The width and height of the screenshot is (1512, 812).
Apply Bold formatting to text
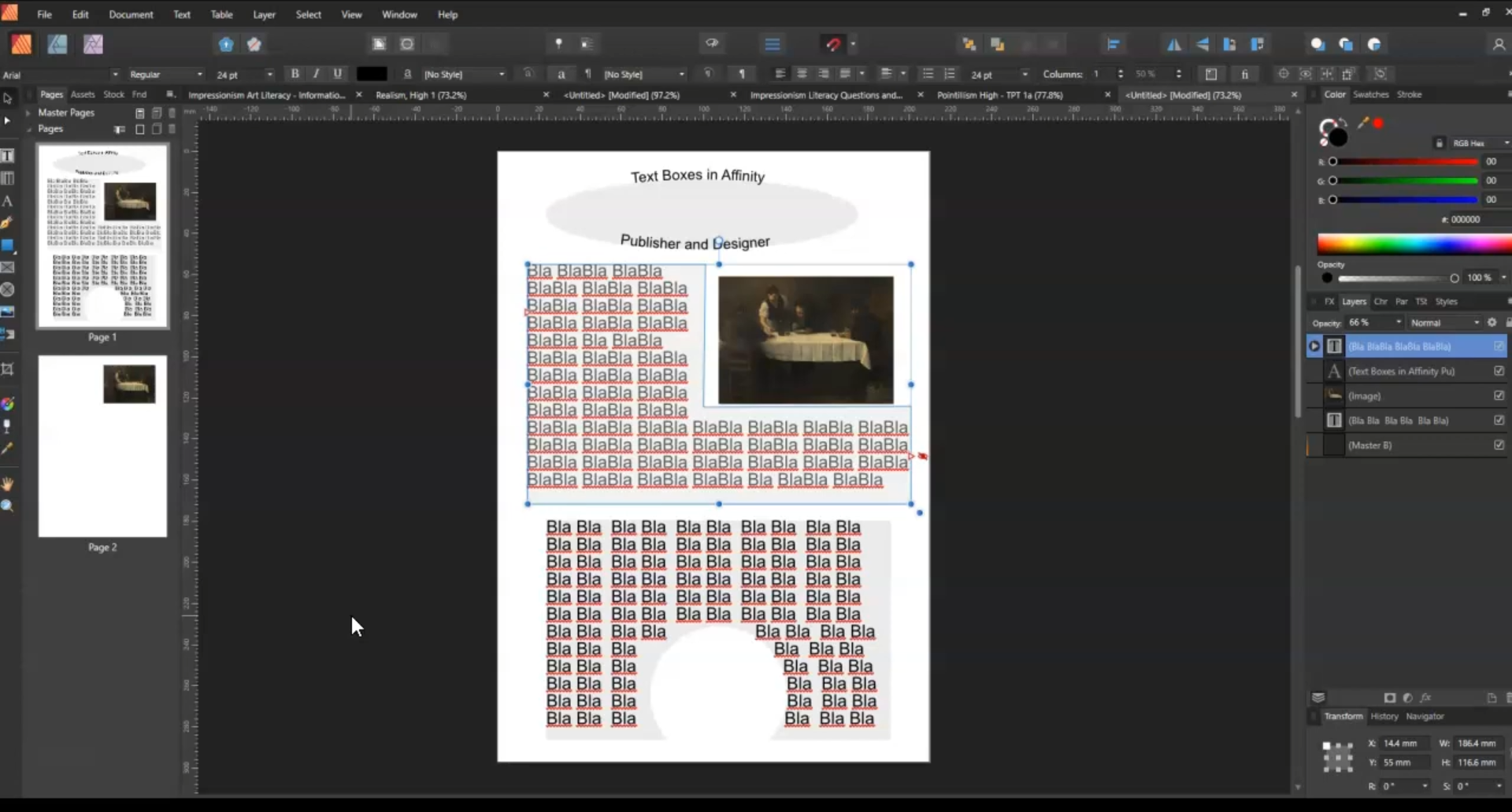tap(295, 74)
